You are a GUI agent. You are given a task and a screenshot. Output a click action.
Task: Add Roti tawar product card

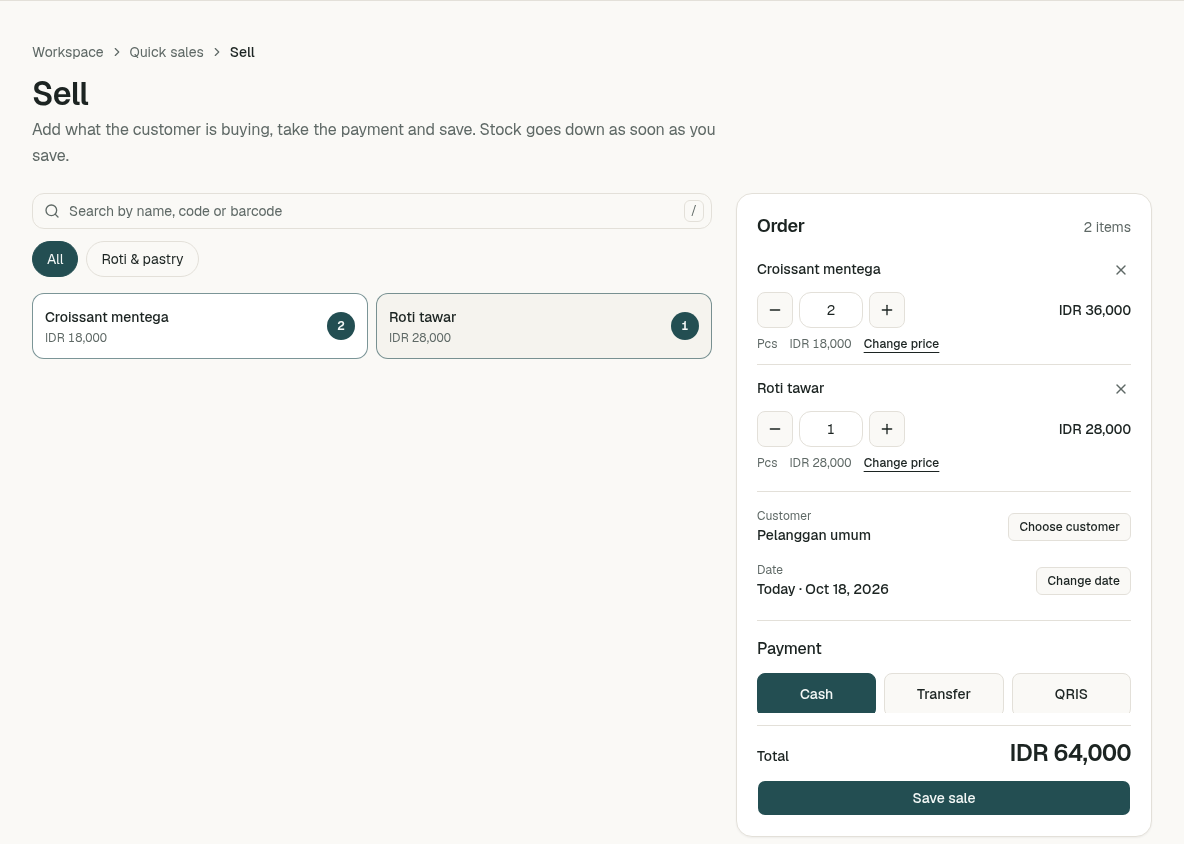544,326
